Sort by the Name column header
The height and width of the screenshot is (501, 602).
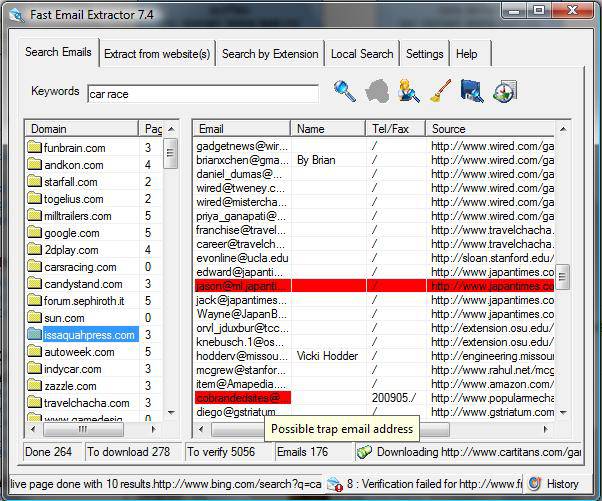328,129
